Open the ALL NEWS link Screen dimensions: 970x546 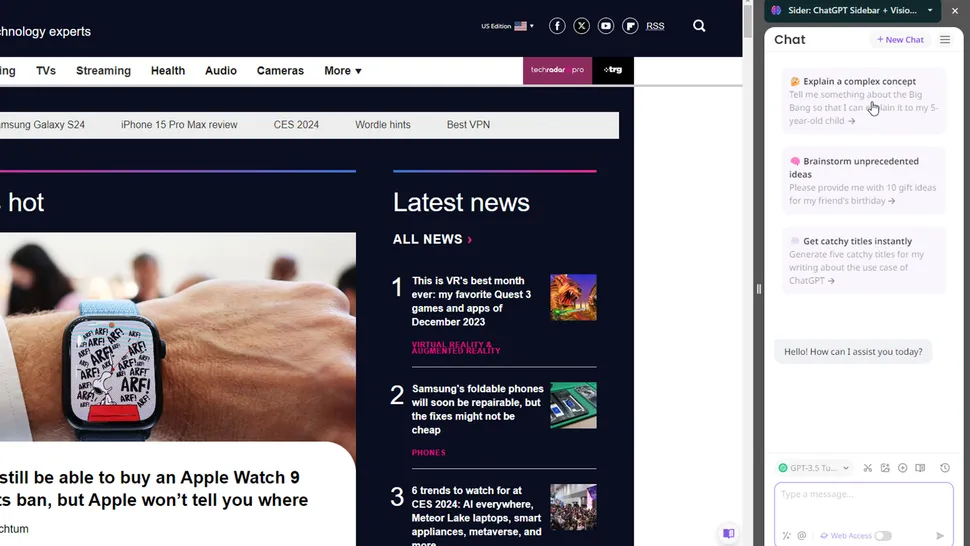pos(432,240)
